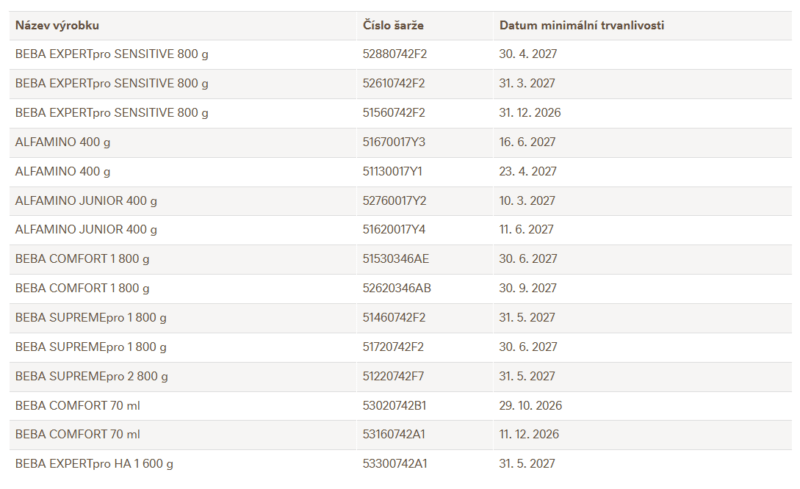800x489 pixels.
Task: Select batch number 51560742F2
Action: 393,113
